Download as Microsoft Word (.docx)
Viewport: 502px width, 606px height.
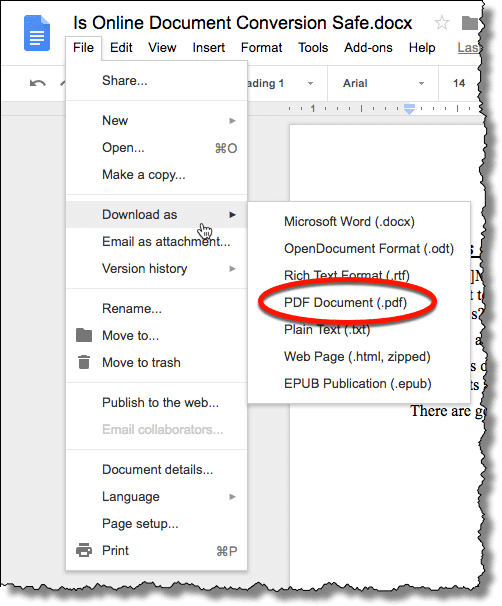(359, 221)
